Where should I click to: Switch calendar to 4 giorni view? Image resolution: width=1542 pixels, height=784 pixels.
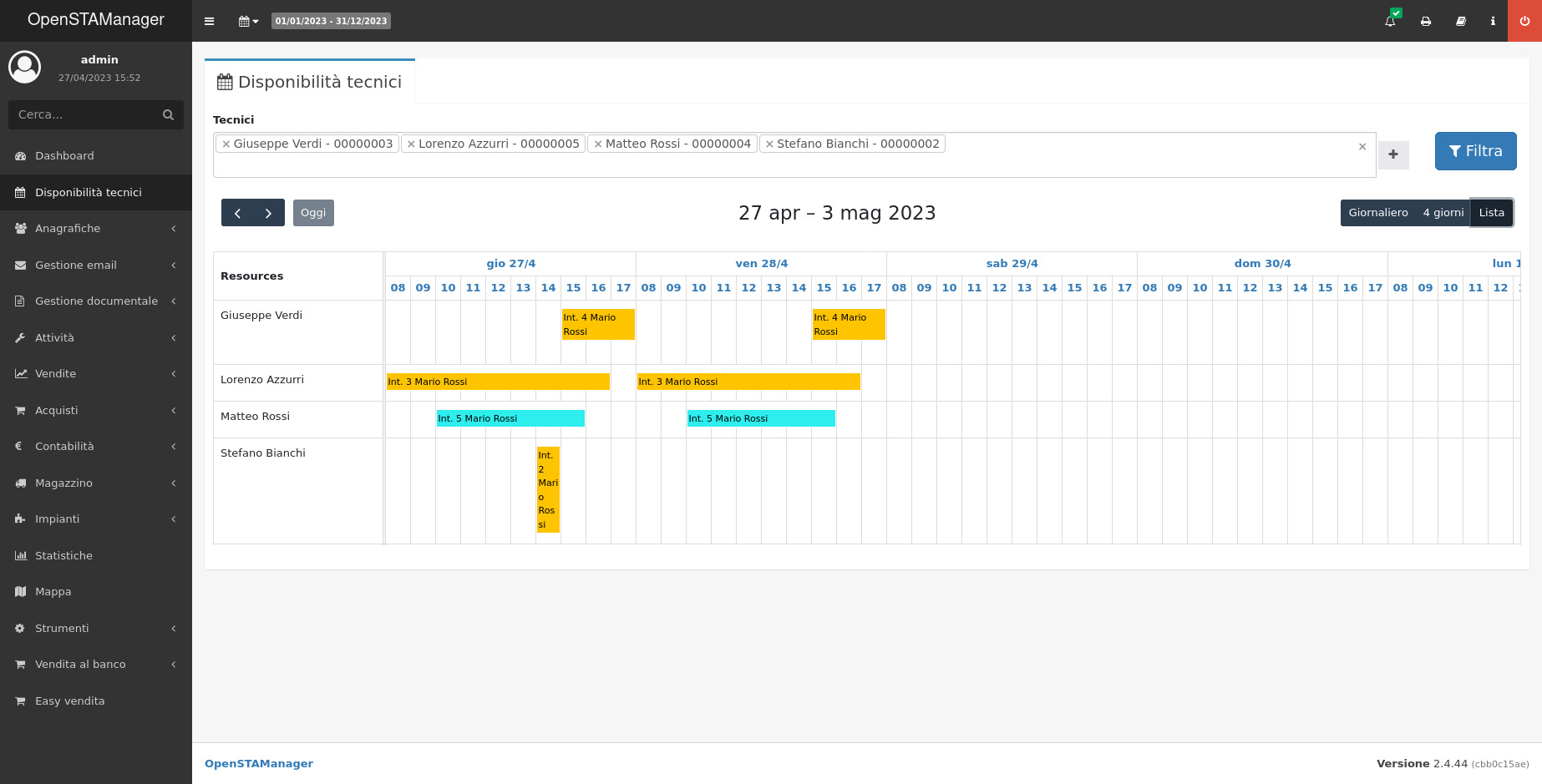1443,213
